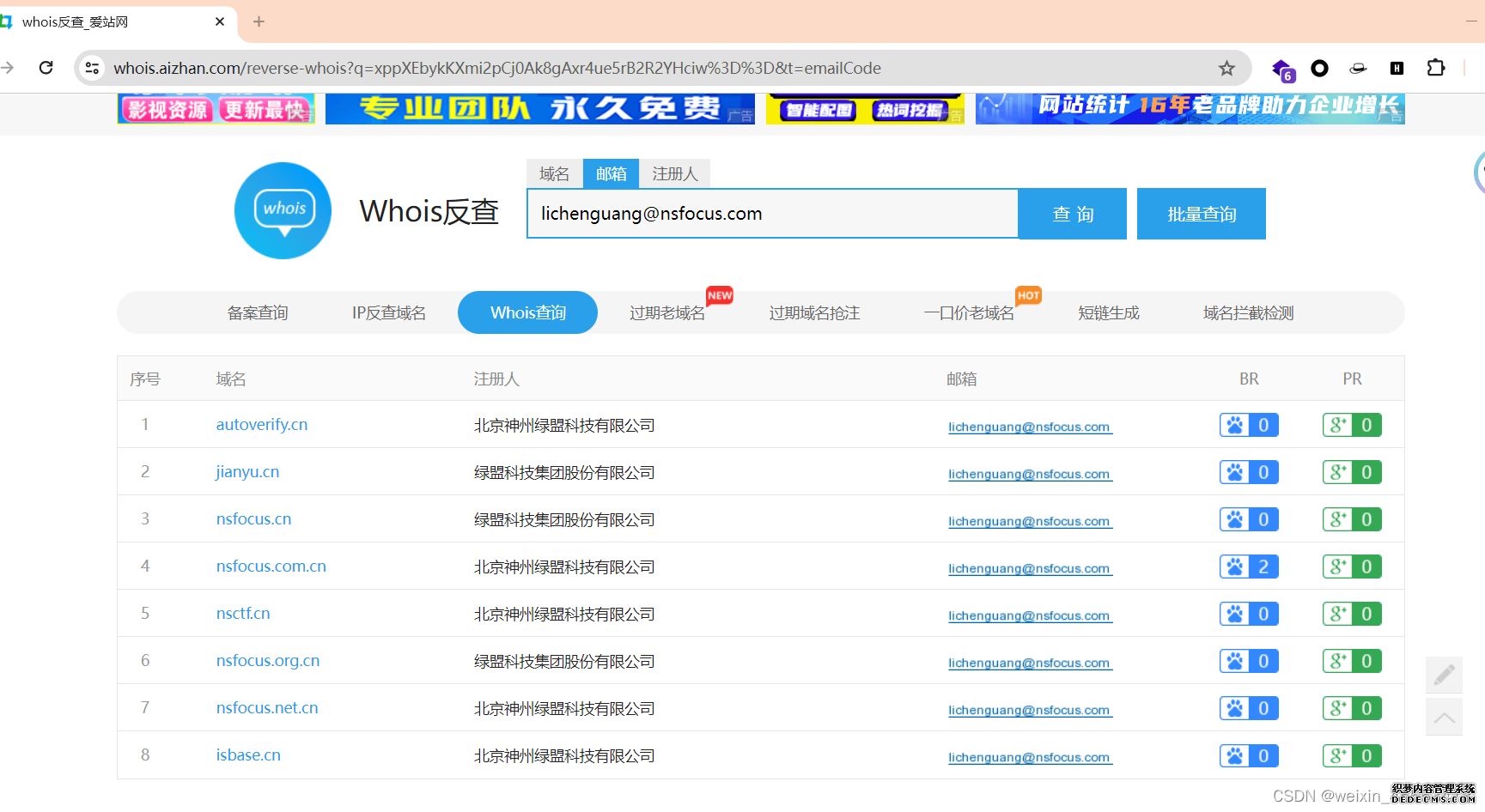This screenshot has height=812, width=1485.
Task: Click the email link in the jianyu.cn row
Action: (1029, 474)
